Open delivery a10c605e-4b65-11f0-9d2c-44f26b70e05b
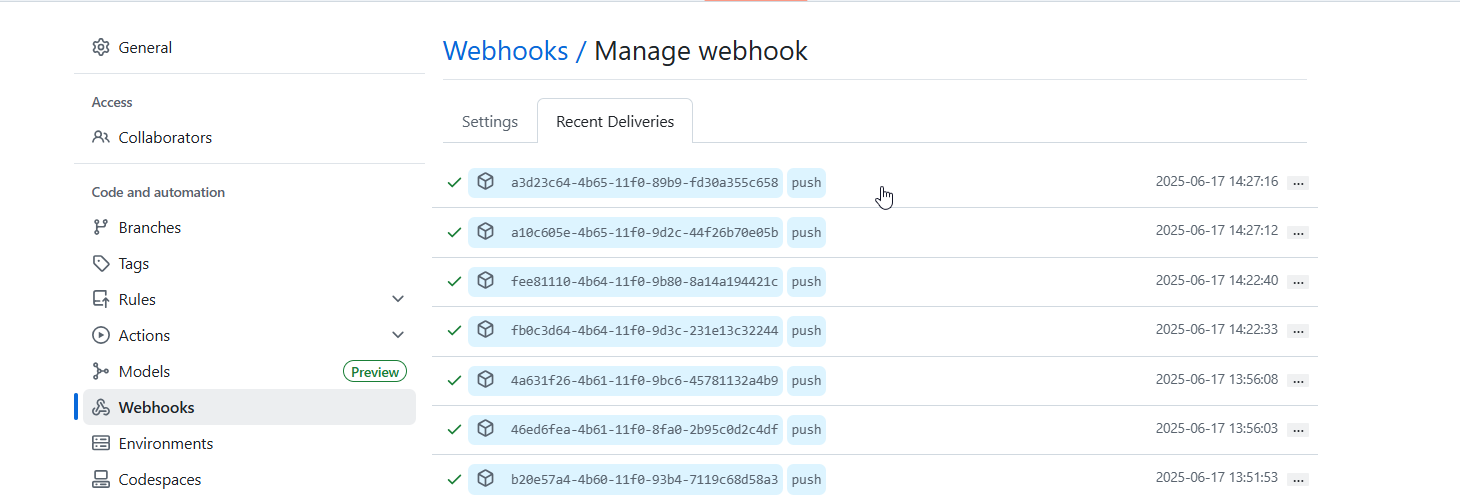This screenshot has width=1460, height=495. pos(644,233)
